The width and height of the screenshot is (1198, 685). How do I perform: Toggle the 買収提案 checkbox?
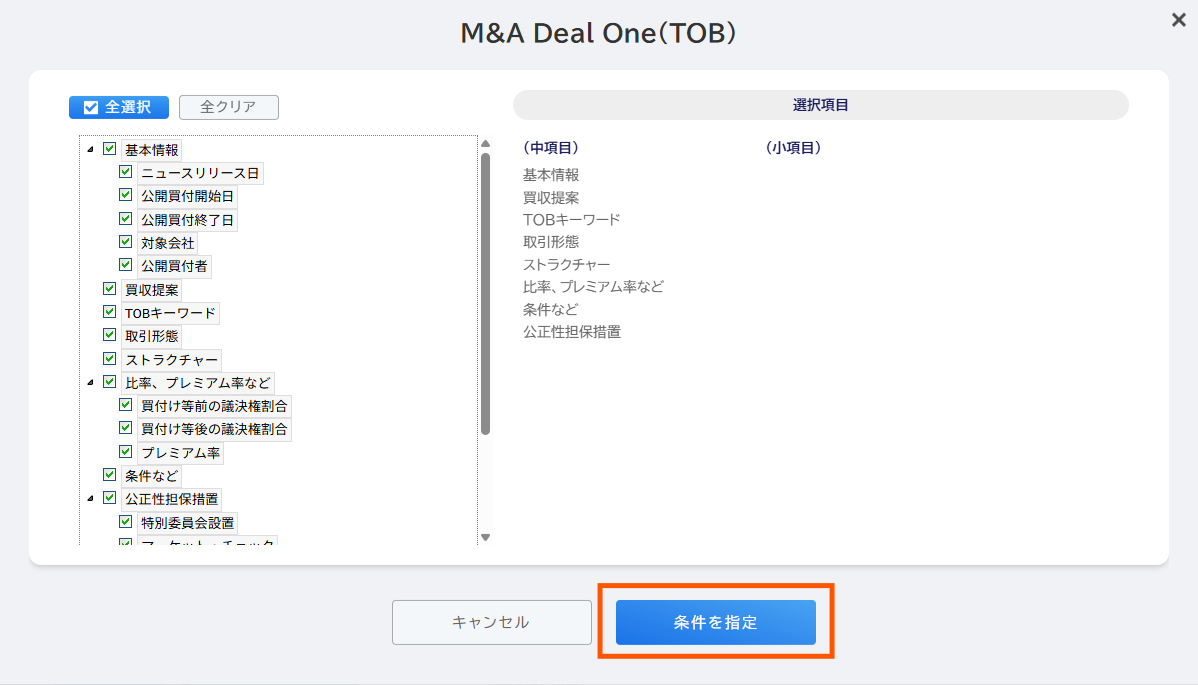click(109, 289)
